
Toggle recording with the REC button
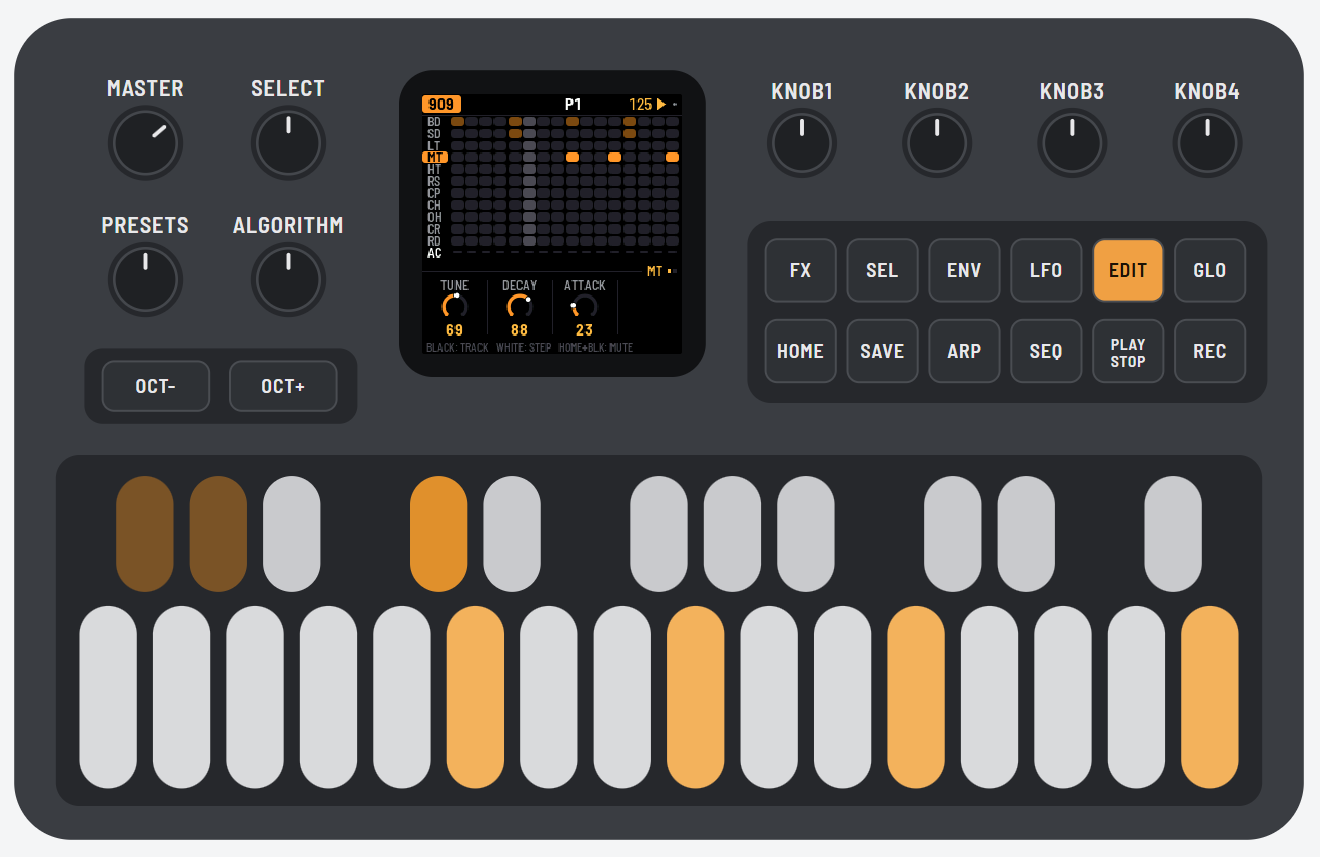click(x=1210, y=351)
